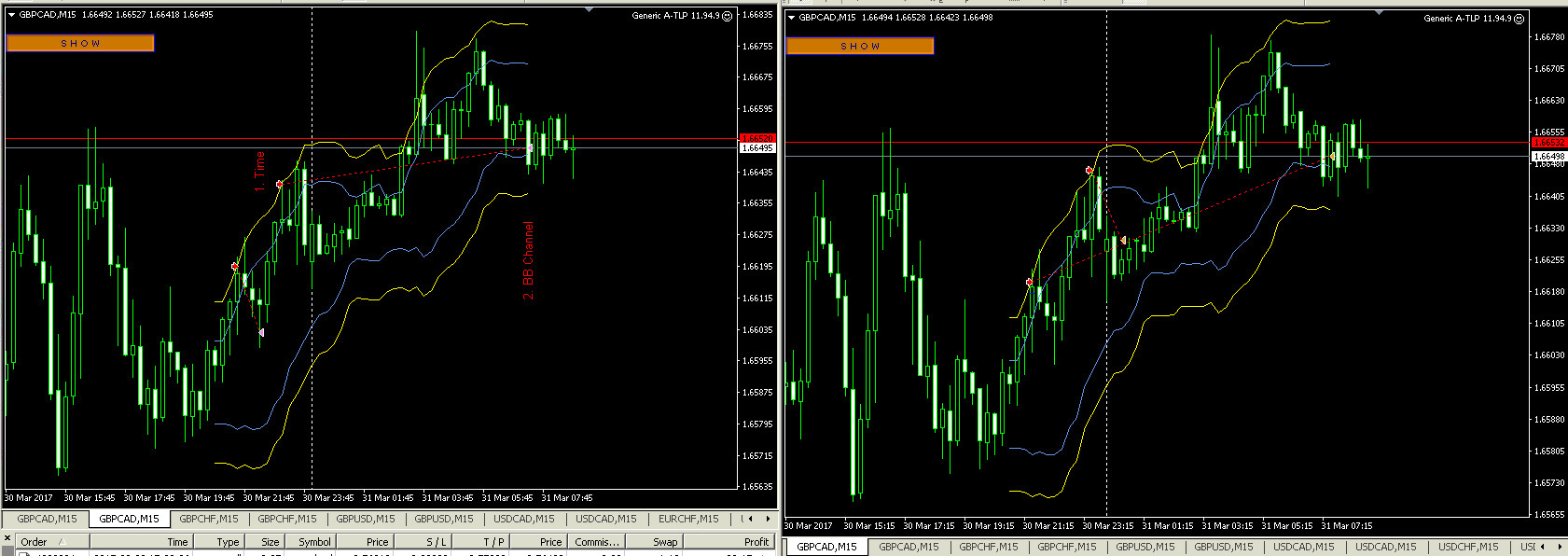Open the chart menu arrow beside GBPCAD,M15 in right chart

(x=792, y=18)
